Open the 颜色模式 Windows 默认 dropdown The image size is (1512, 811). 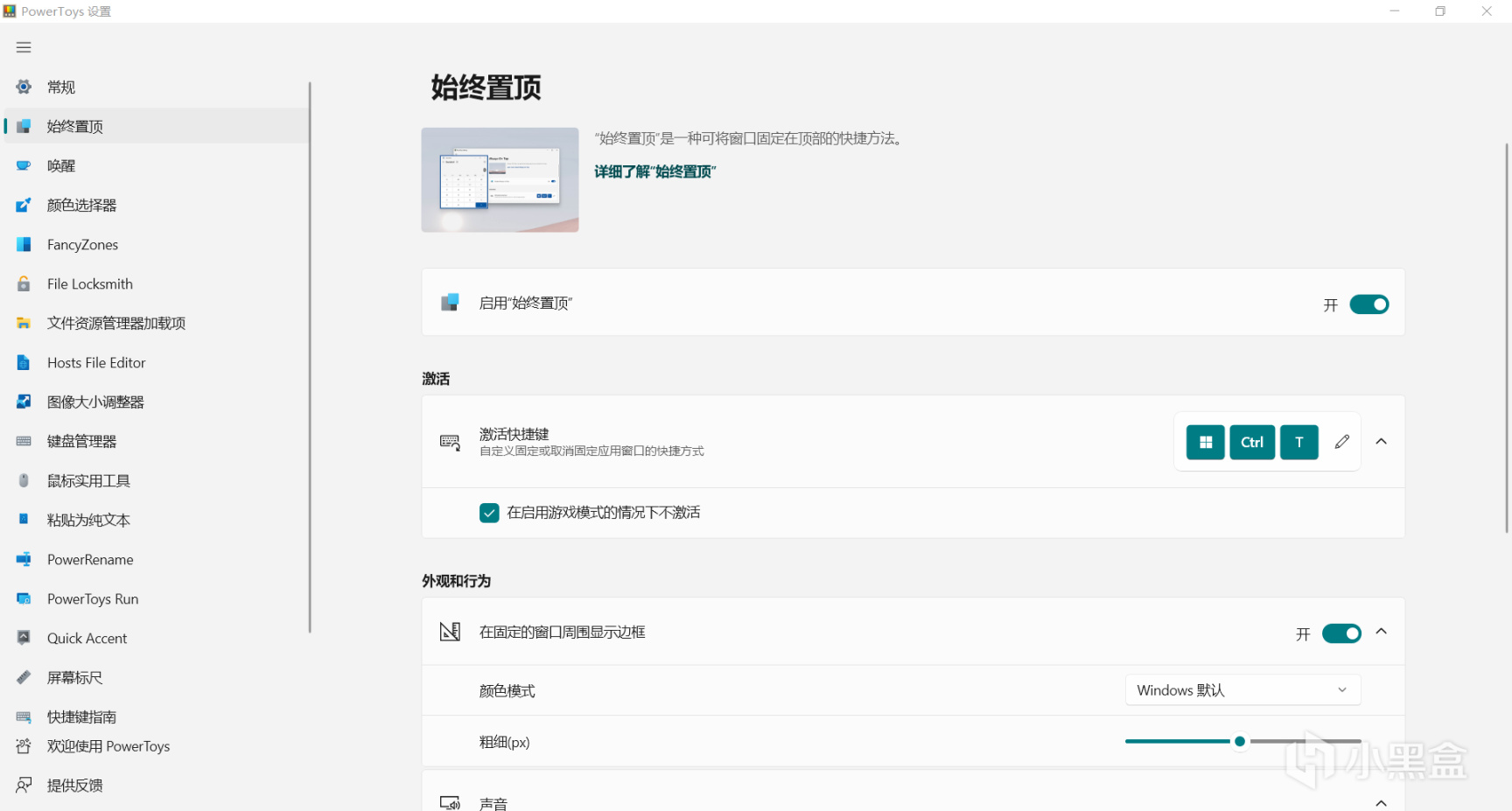1242,690
